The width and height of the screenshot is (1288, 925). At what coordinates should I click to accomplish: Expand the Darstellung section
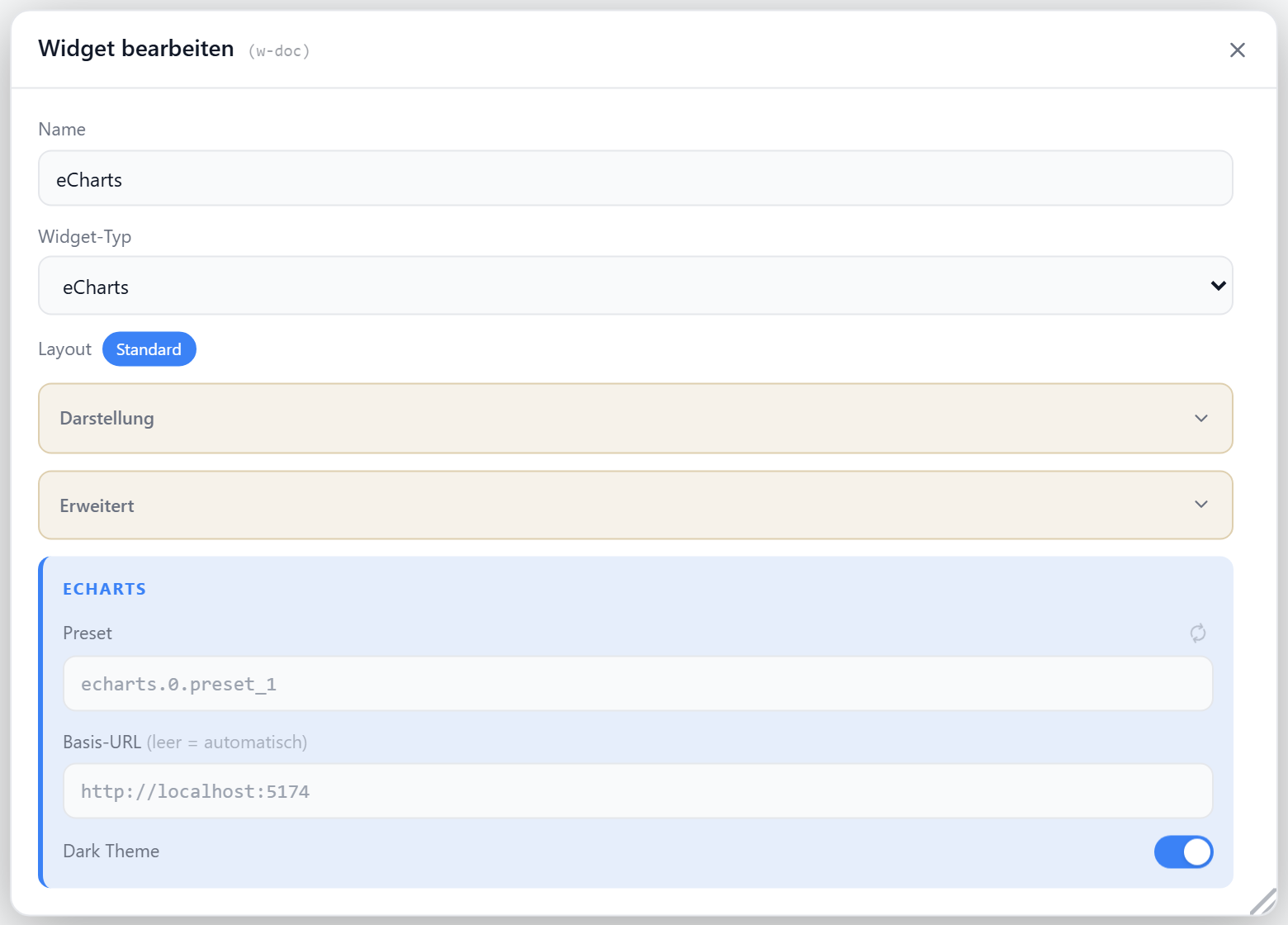tap(636, 419)
